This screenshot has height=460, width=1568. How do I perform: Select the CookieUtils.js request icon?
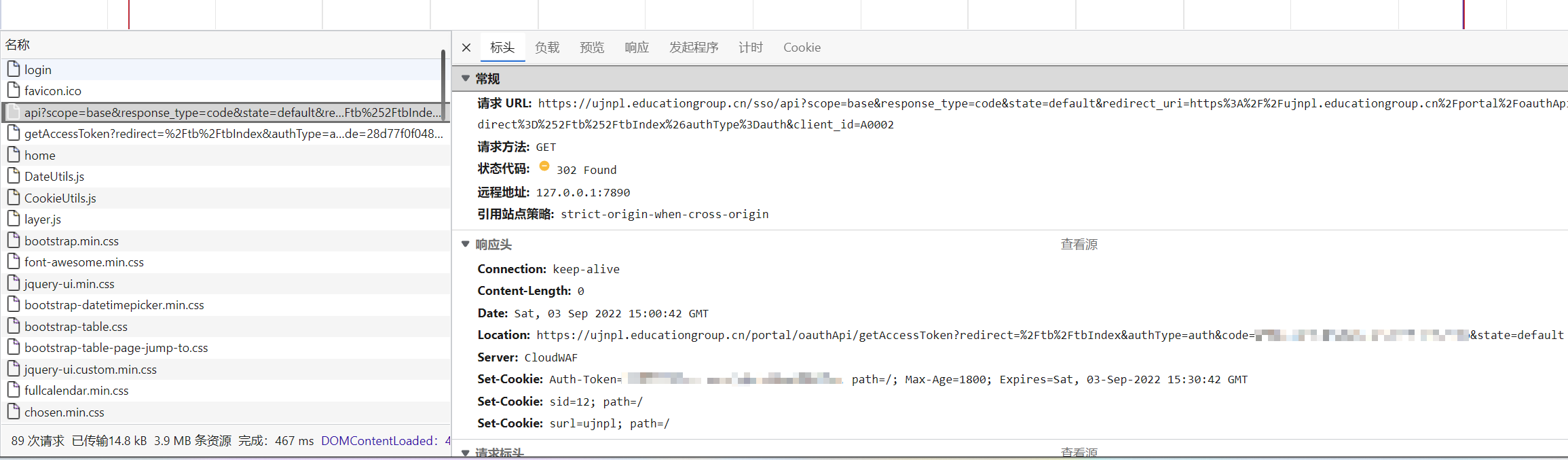coord(14,198)
